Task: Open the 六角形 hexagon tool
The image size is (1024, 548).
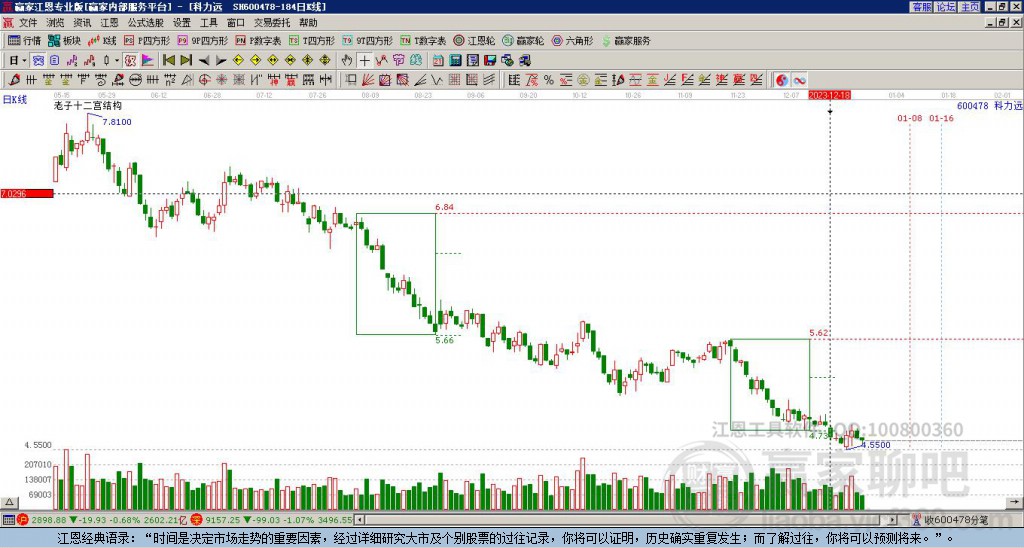Action: [x=572, y=40]
